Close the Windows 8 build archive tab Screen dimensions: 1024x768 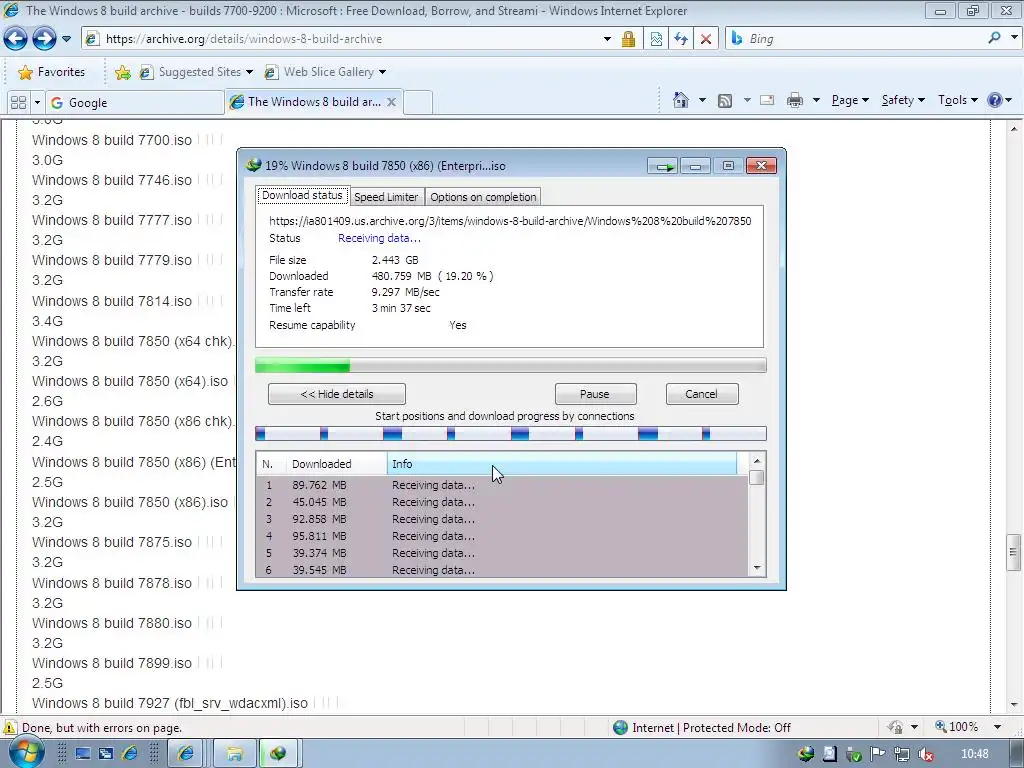pyautogui.click(x=391, y=103)
